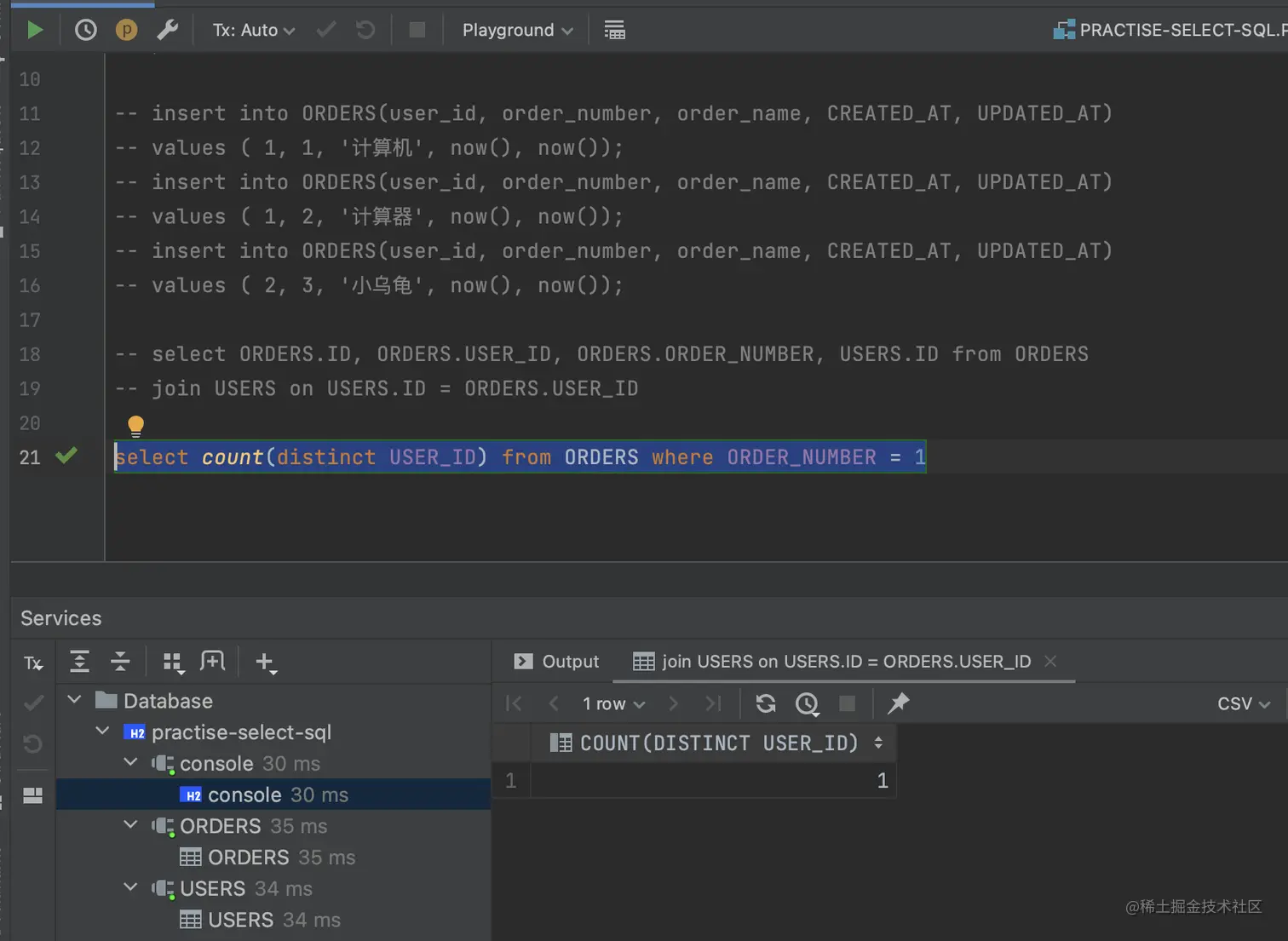Click the Add Service plus button
The width and height of the screenshot is (1288, 941).
(266, 663)
